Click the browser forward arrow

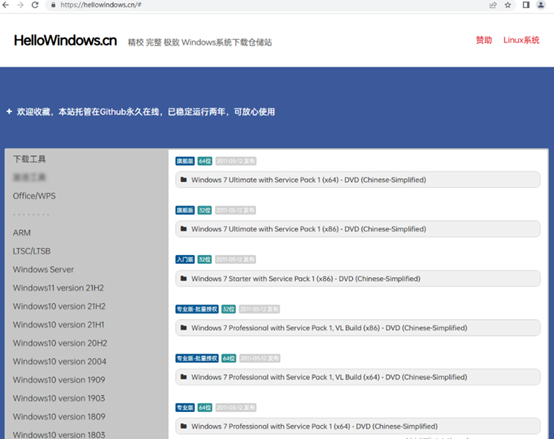pos(20,5)
